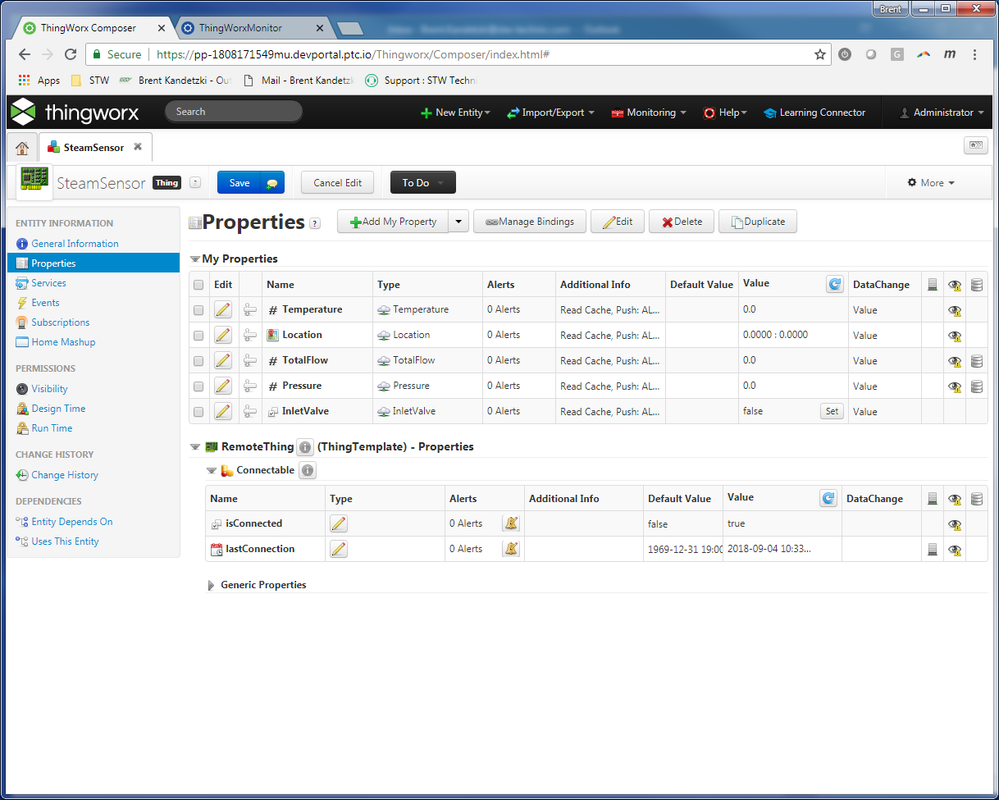This screenshot has height=800, width=999.
Task: Open the Add My Property dropdown arrow
Action: 458,222
